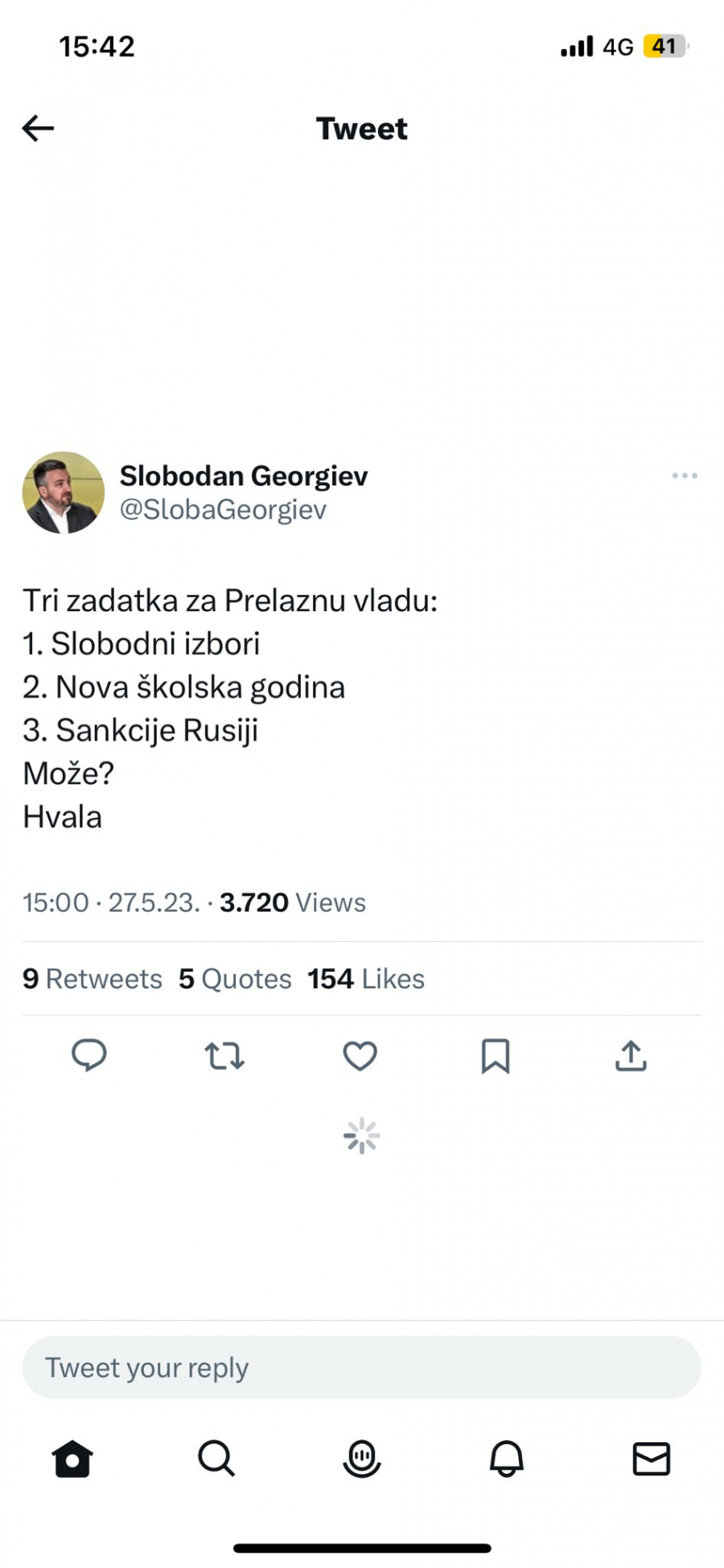Like the tweet with the heart icon
The height and width of the screenshot is (1568, 724).
tap(360, 1057)
